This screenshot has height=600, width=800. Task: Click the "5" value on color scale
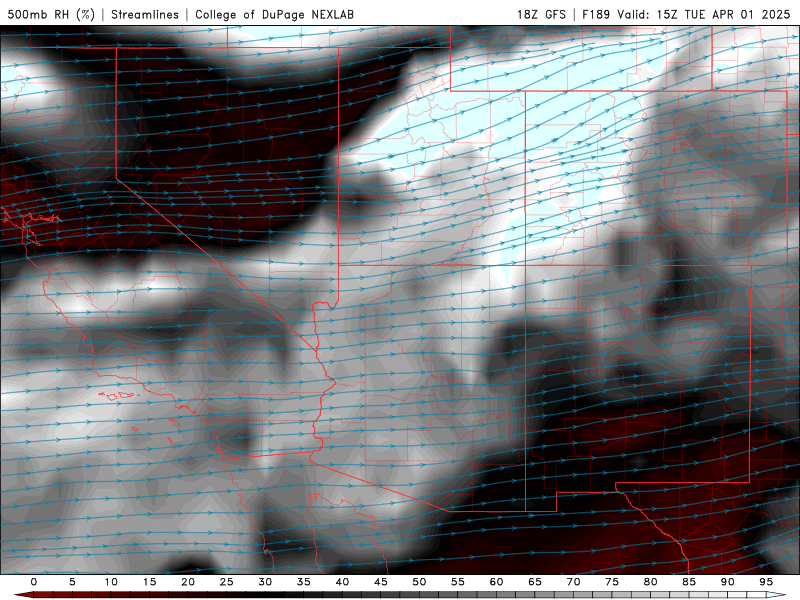72,582
